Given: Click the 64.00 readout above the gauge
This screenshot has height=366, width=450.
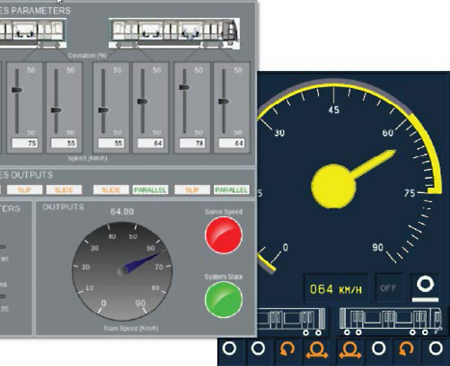Looking at the screenshot, I should tap(122, 212).
